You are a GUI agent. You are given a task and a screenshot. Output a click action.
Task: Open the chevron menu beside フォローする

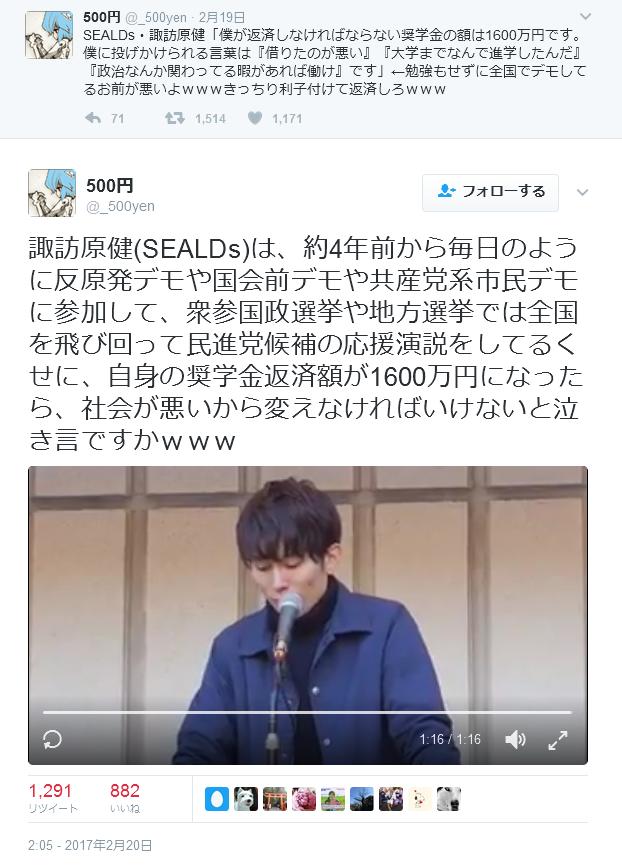tap(582, 193)
